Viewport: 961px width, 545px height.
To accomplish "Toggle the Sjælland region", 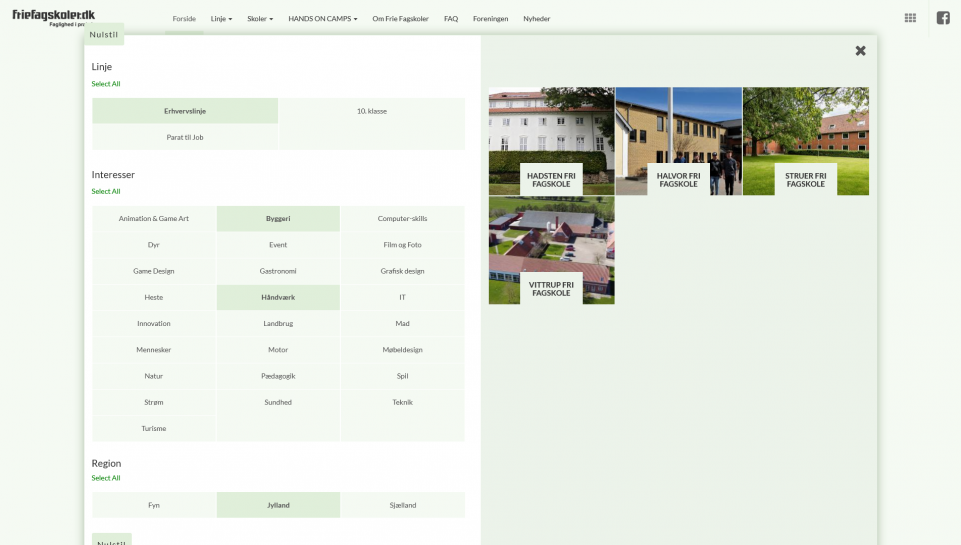I will click(403, 505).
